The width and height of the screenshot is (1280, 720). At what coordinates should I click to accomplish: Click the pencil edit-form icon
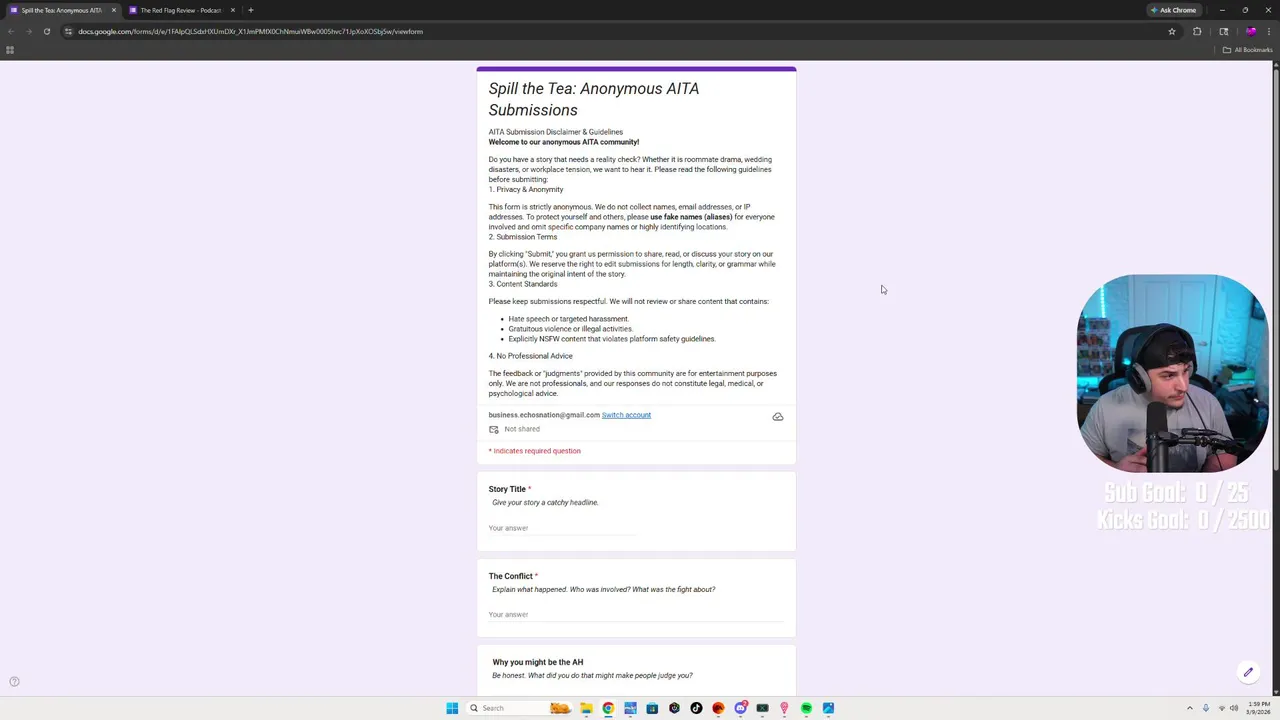(1248, 673)
